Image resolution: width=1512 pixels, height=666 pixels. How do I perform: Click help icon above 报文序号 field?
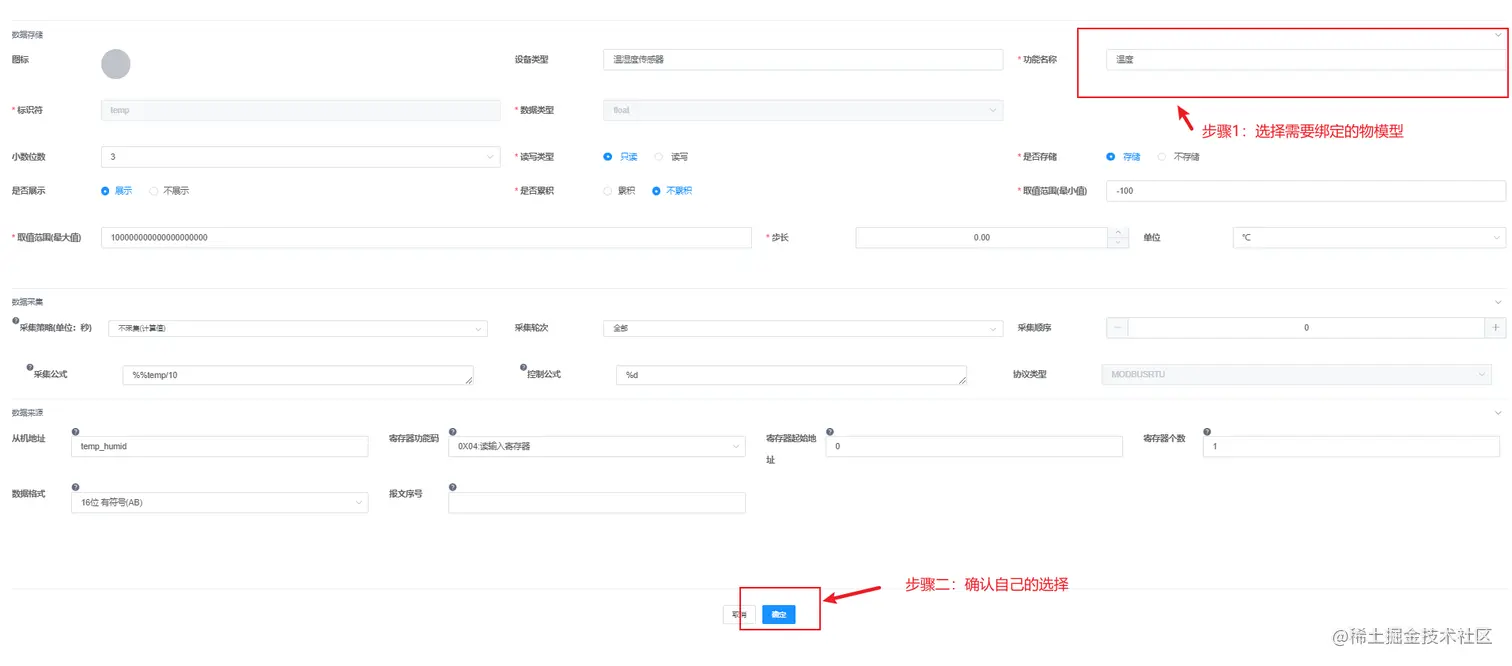click(x=453, y=487)
